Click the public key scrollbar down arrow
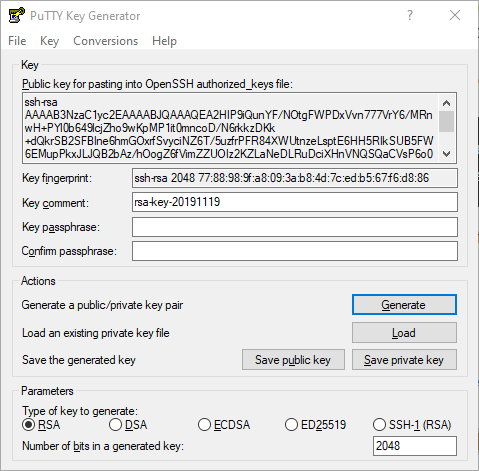The width and height of the screenshot is (479, 471). [447, 154]
